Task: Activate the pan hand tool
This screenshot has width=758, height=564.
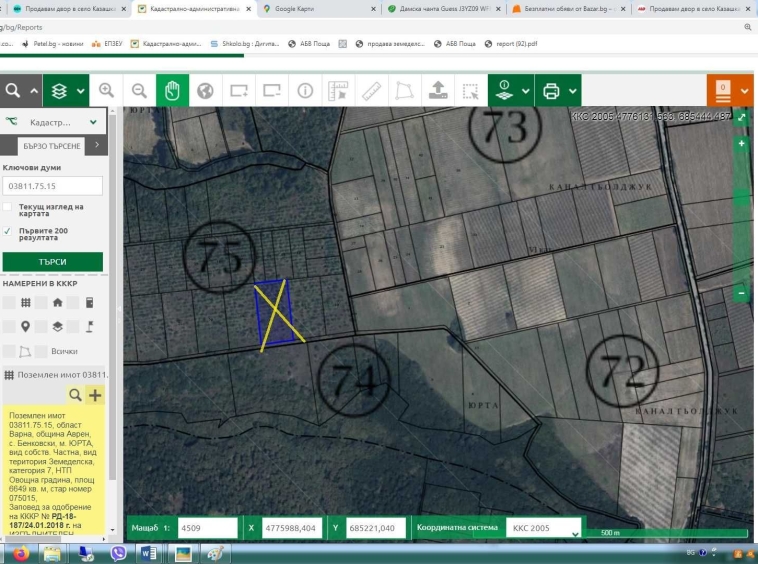Action: tap(172, 91)
